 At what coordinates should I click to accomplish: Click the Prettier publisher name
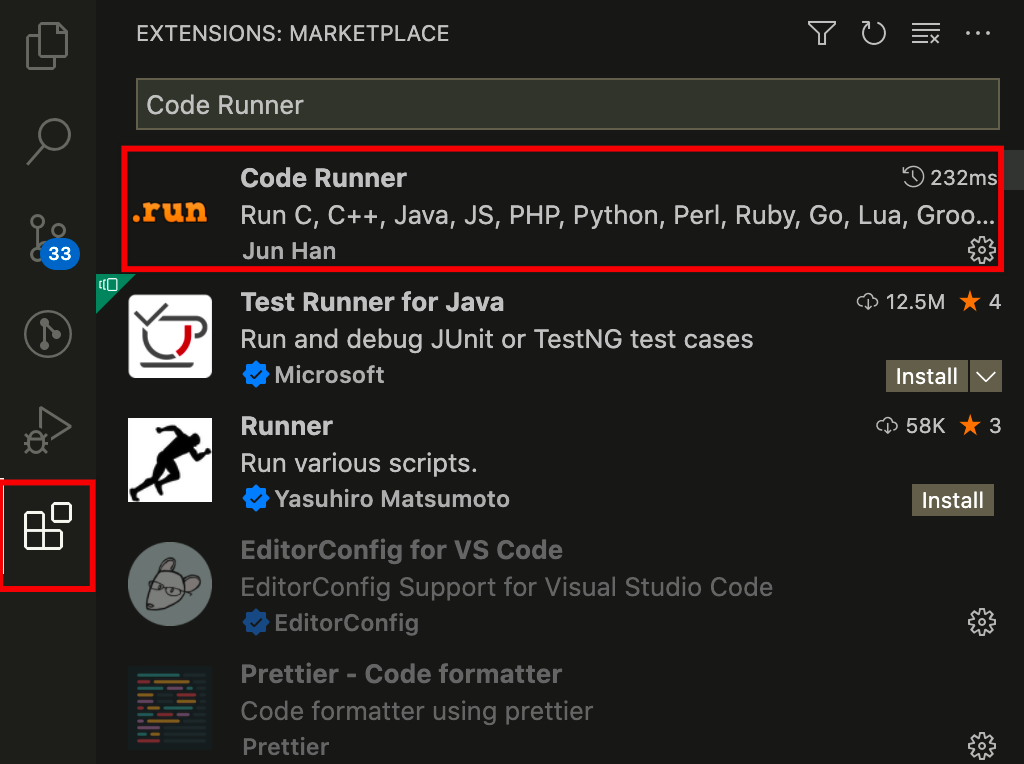(x=285, y=746)
